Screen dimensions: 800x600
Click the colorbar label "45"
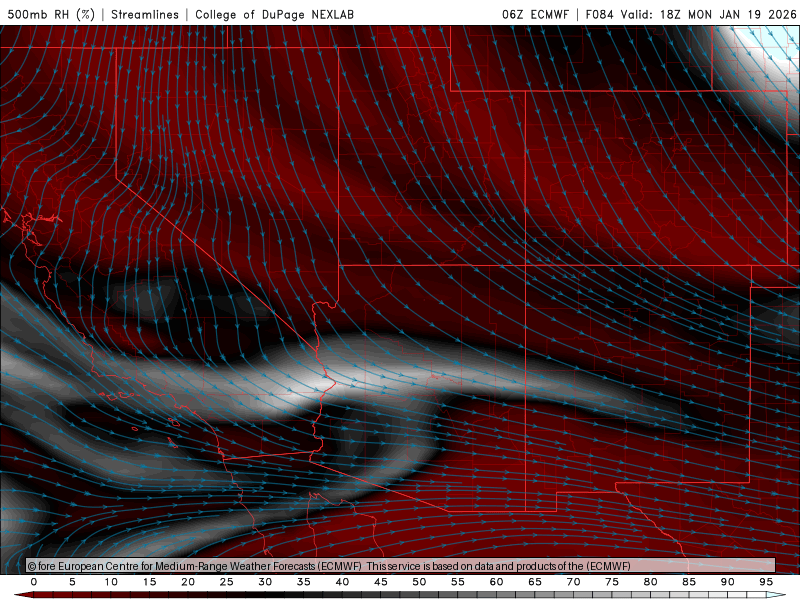[381, 582]
